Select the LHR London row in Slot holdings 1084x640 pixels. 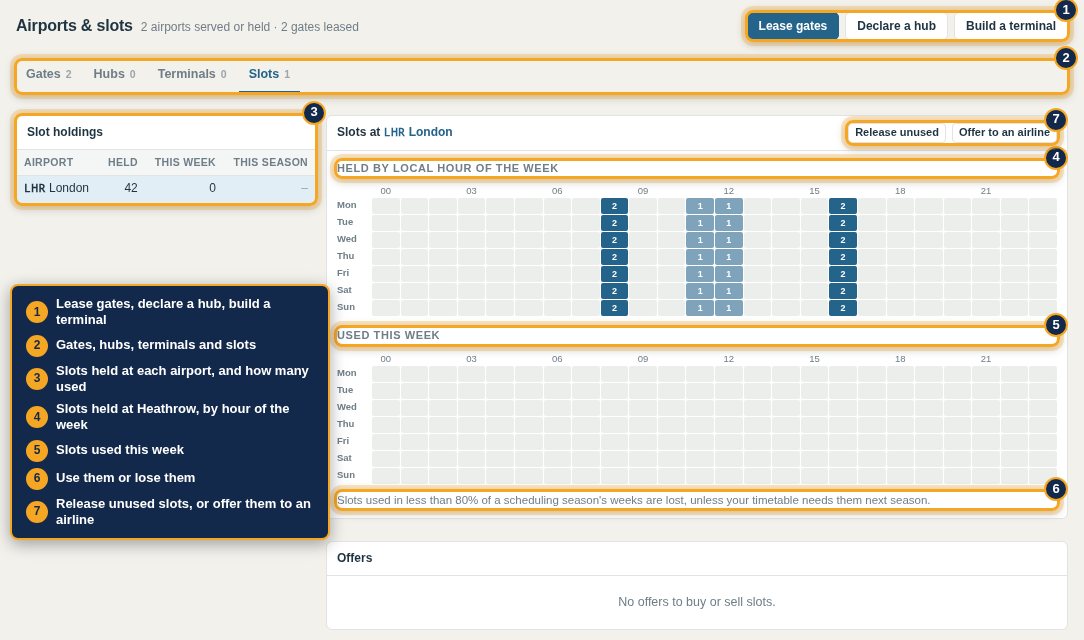166,188
